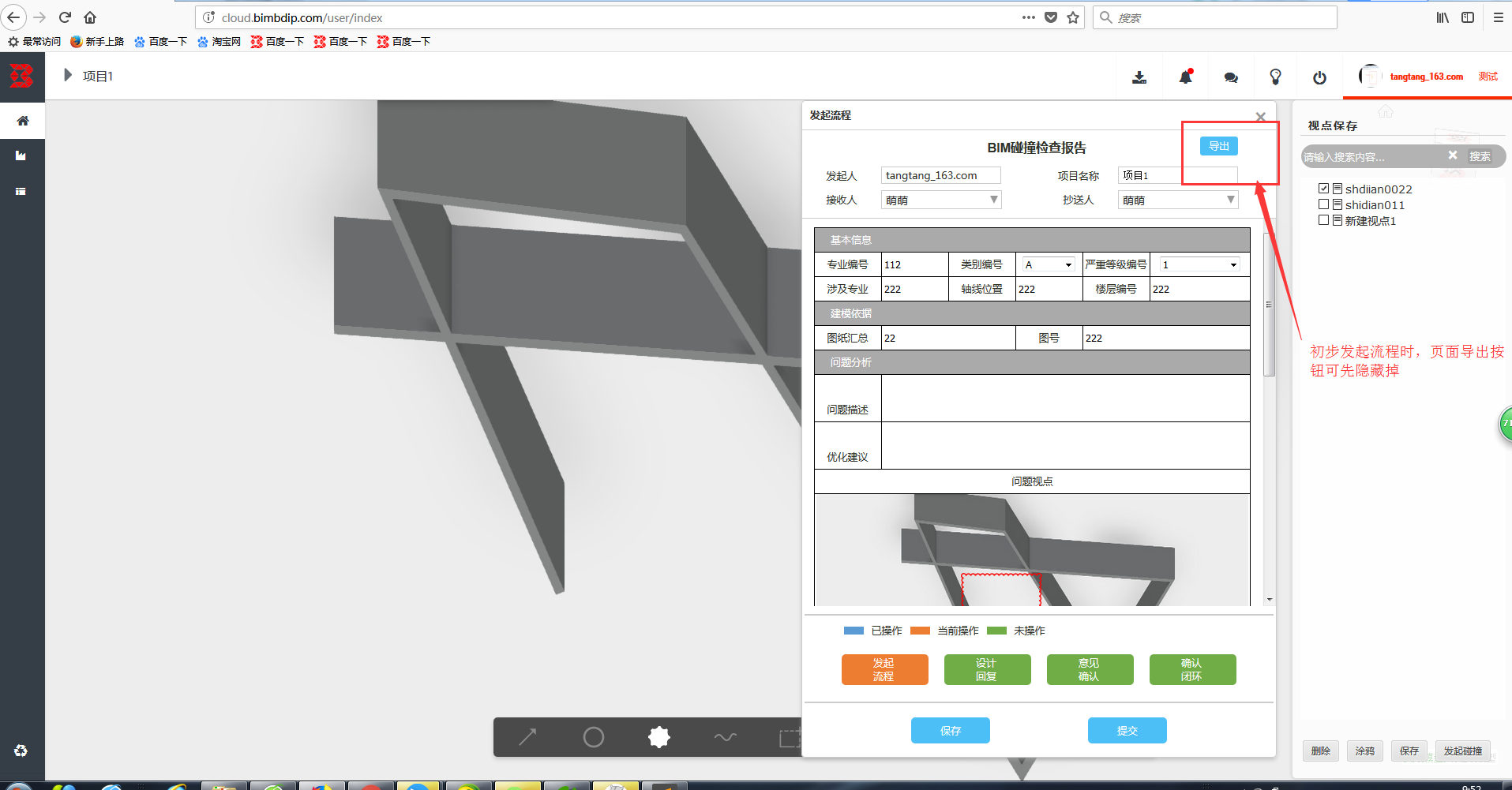Click the 图纸汇总 input field
Image resolution: width=1512 pixels, height=790 pixels.
pos(948,338)
